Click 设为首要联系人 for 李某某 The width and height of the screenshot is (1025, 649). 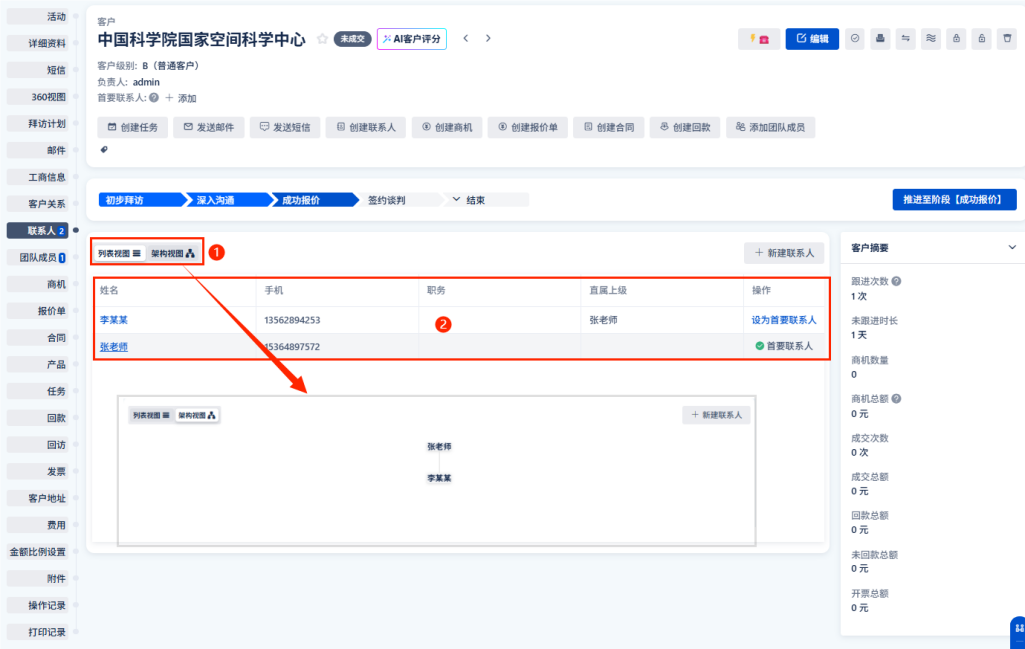tap(784, 320)
